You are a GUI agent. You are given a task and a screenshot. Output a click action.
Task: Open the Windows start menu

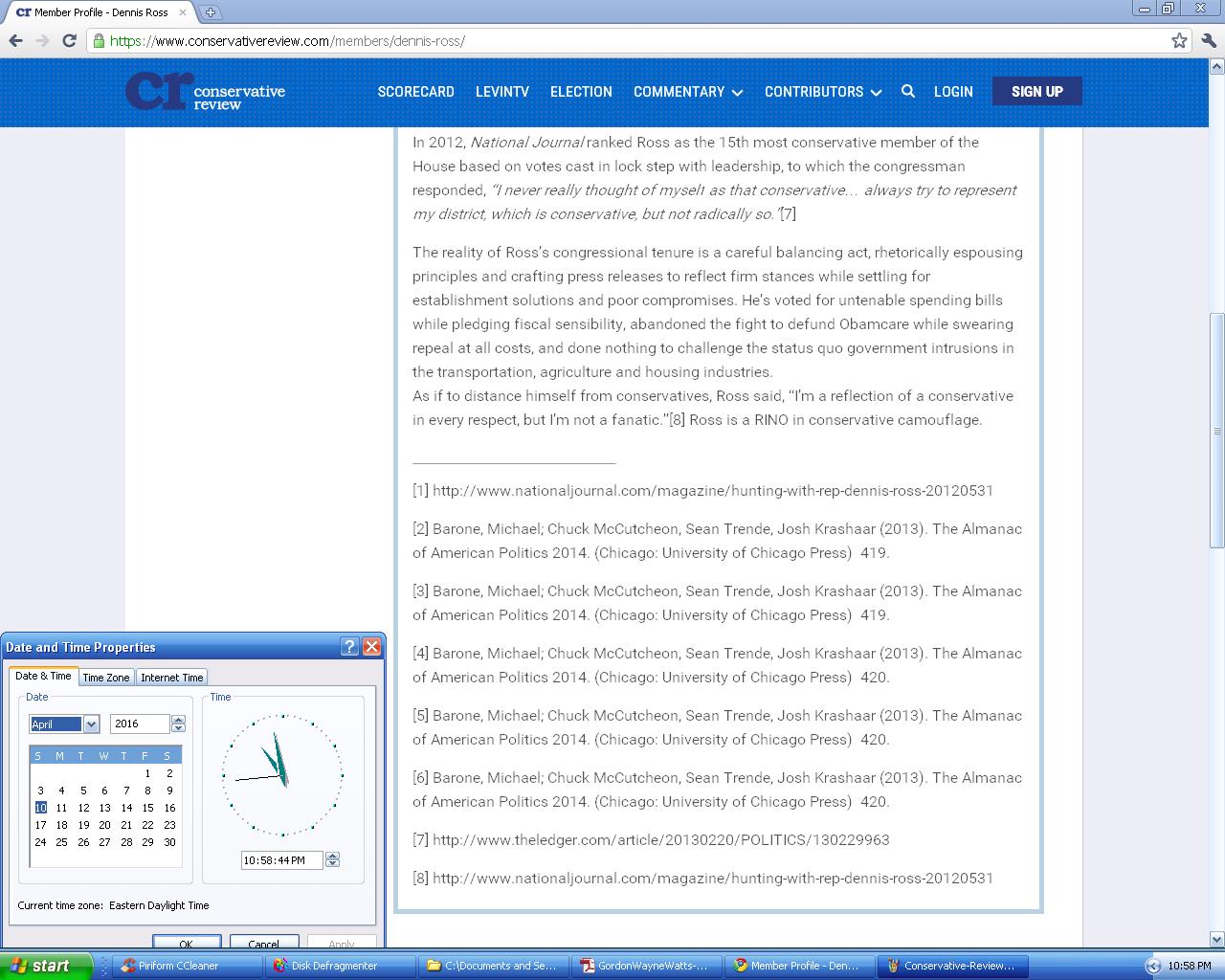(46, 966)
